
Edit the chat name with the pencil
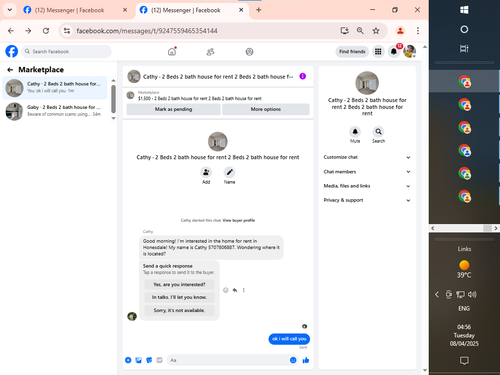point(229,172)
